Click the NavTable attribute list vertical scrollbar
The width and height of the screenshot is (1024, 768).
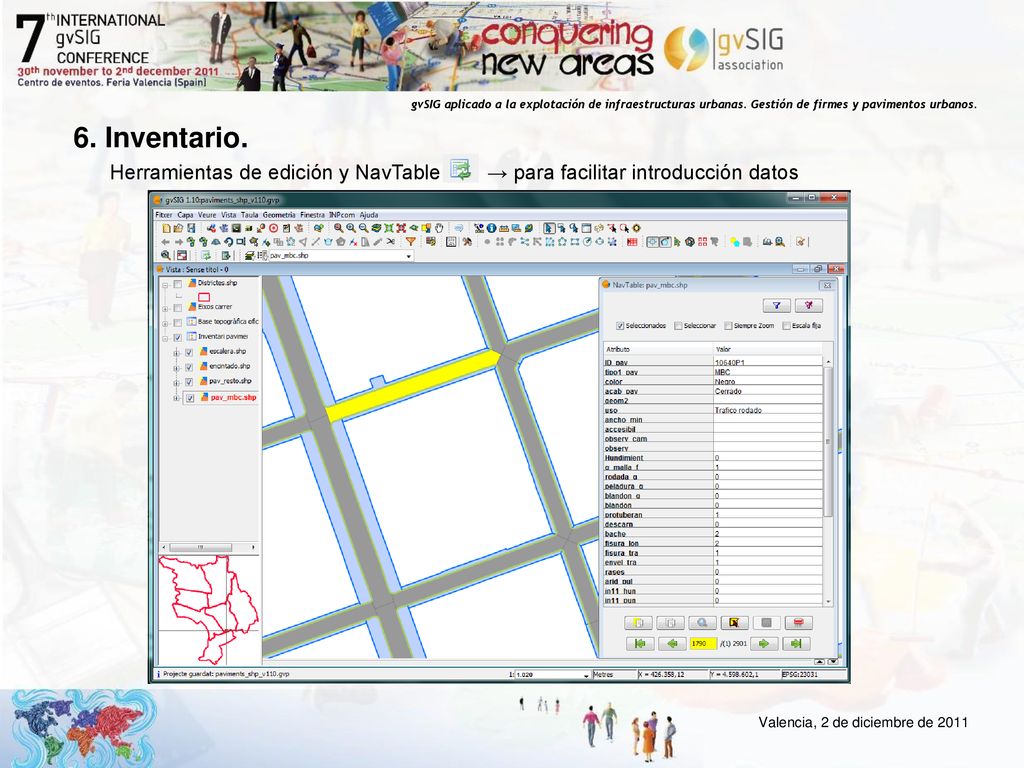[x=828, y=444]
